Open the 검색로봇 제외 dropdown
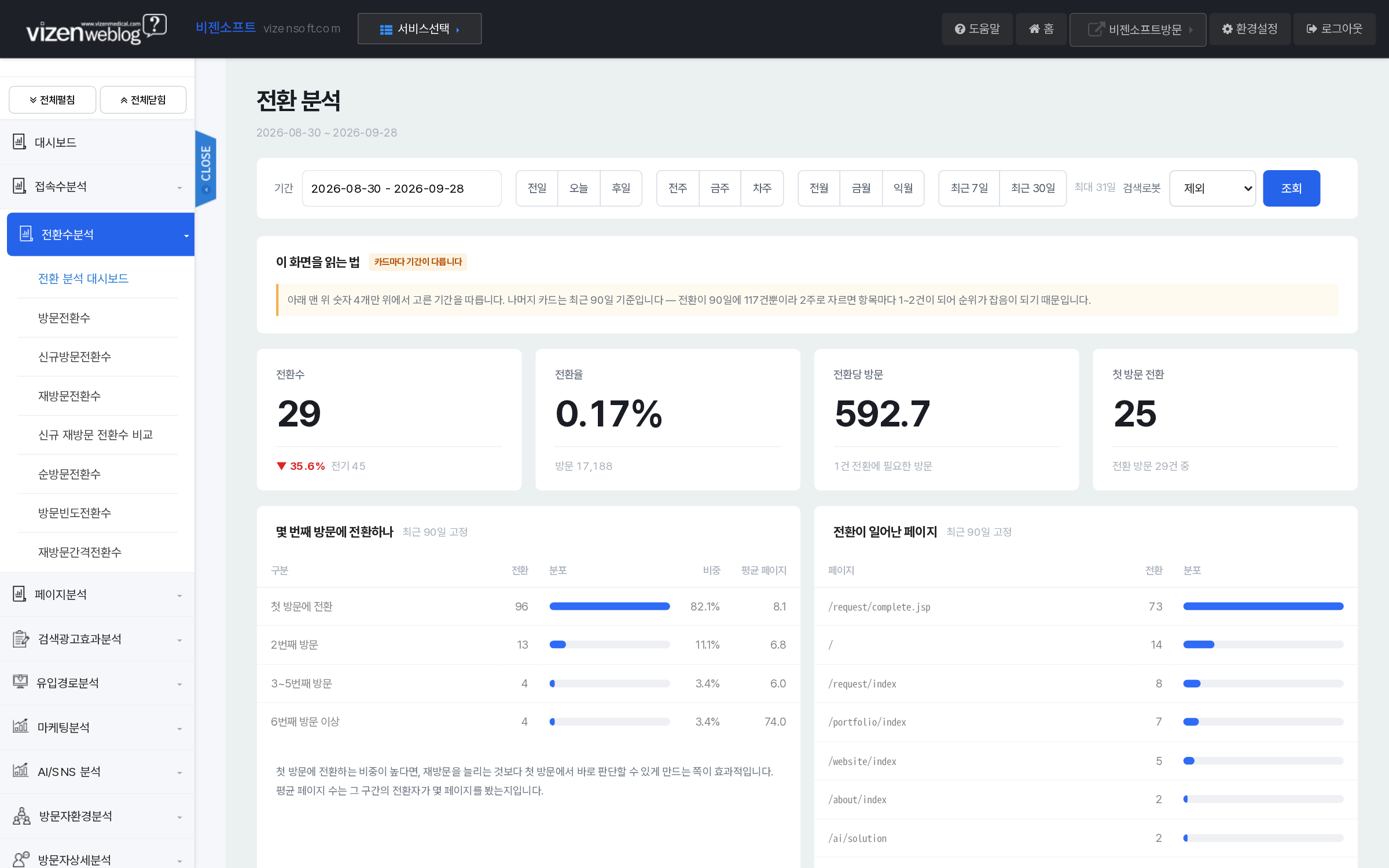 point(1212,188)
